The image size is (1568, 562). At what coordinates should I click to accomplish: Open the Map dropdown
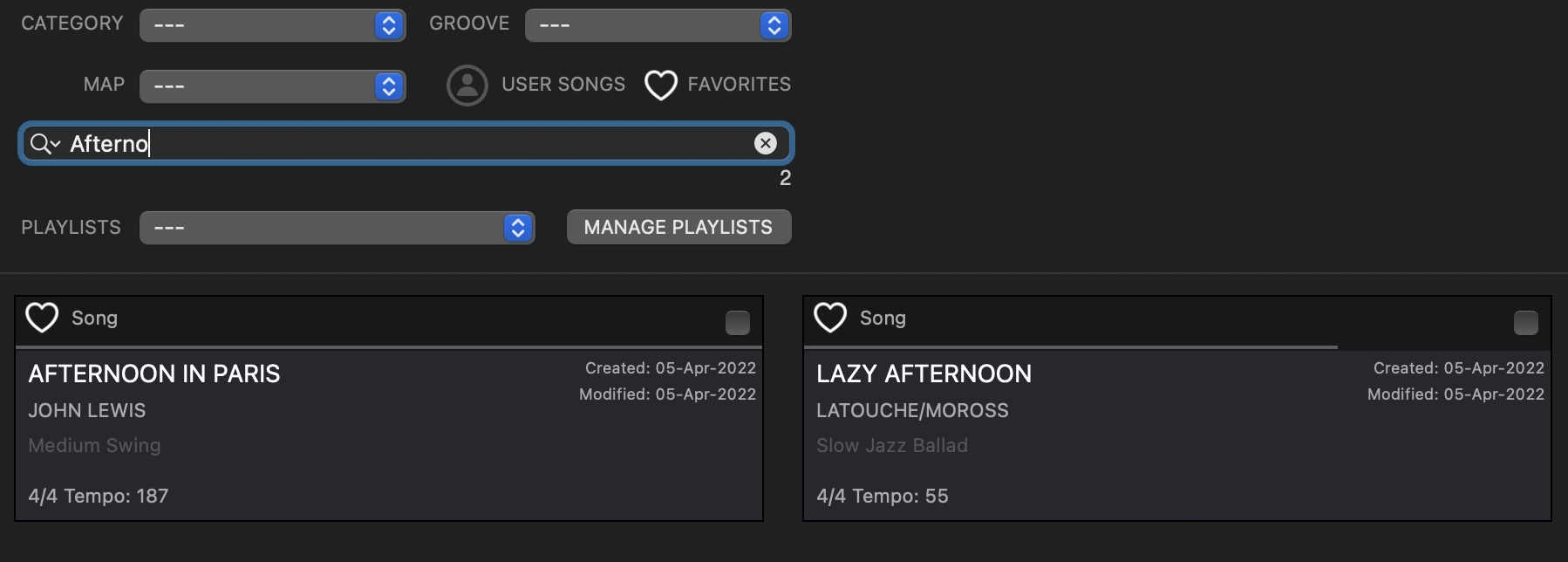tap(272, 86)
